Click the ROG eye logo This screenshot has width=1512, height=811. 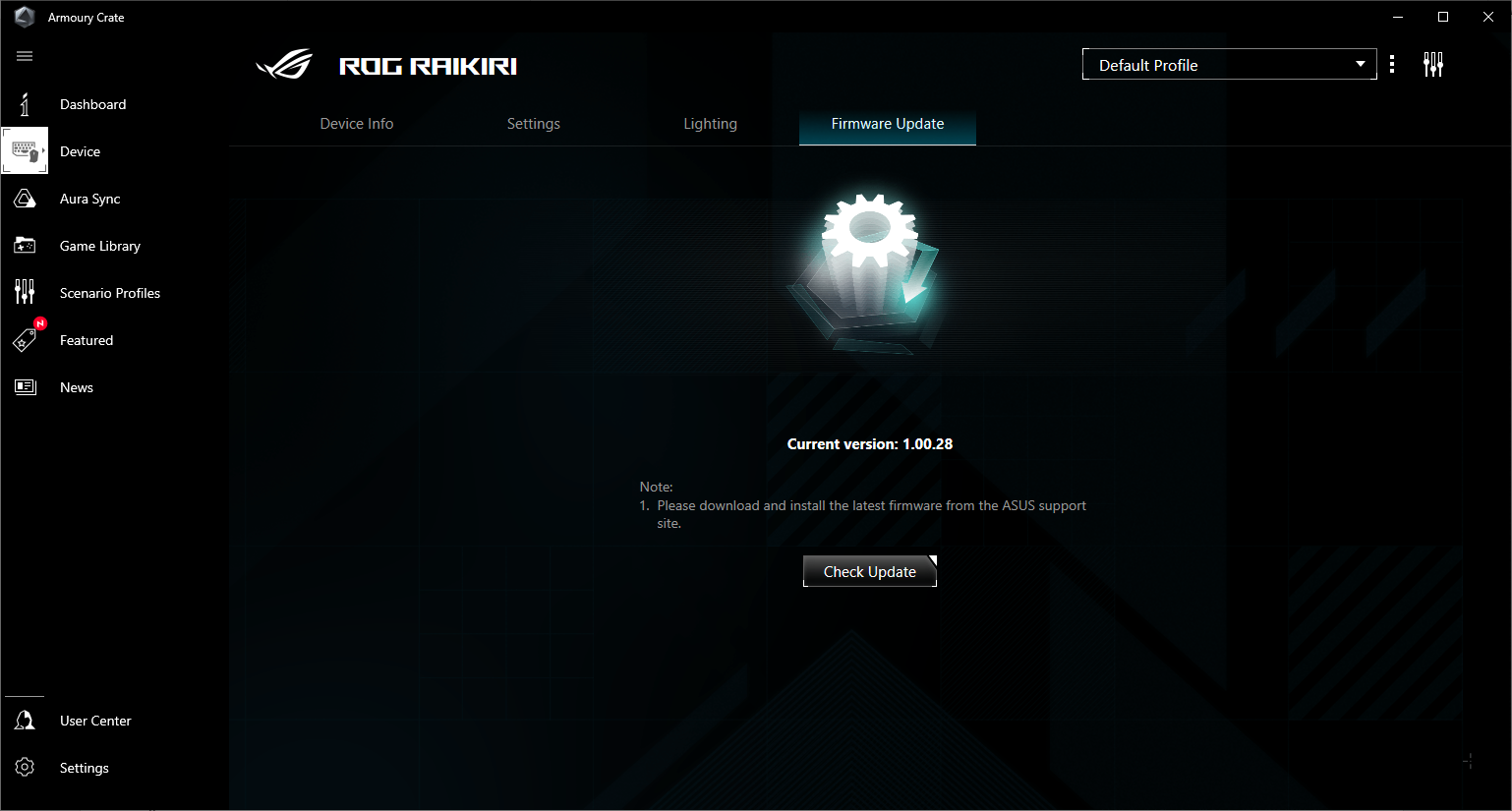tap(284, 65)
